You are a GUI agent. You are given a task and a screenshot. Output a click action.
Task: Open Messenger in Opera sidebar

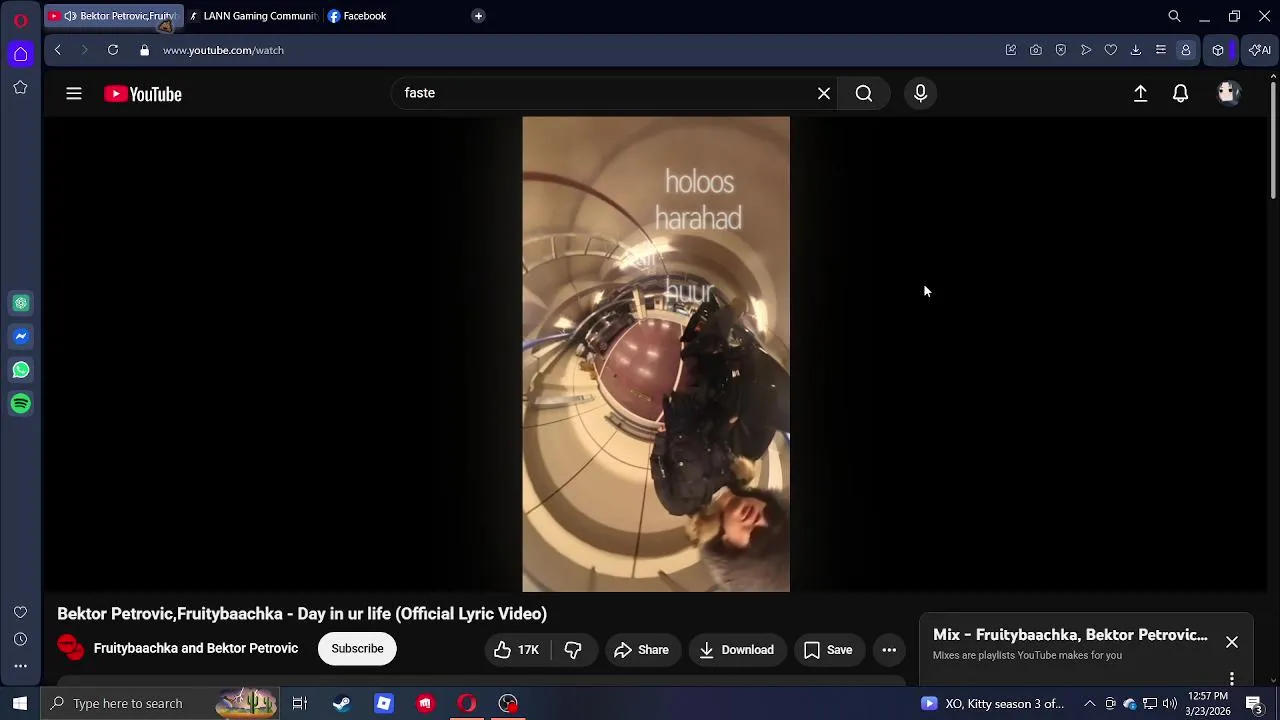coord(21,337)
